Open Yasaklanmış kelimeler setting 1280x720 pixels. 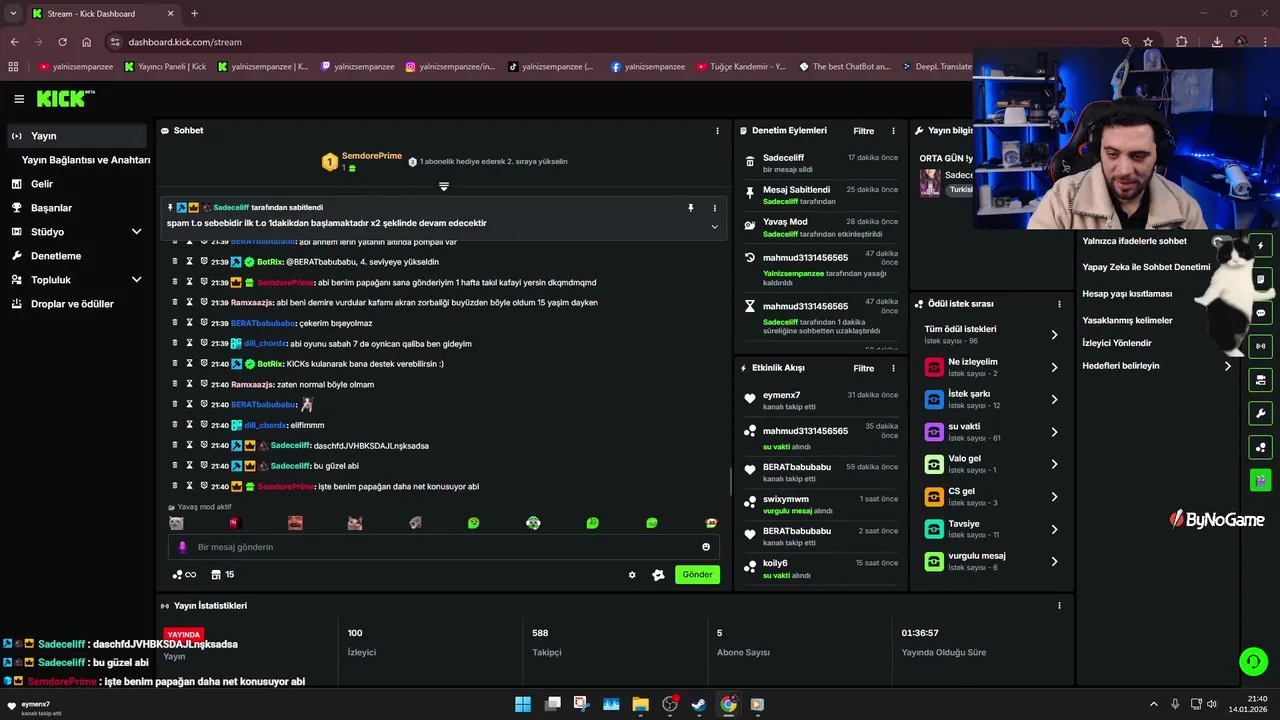pyautogui.click(x=1127, y=321)
